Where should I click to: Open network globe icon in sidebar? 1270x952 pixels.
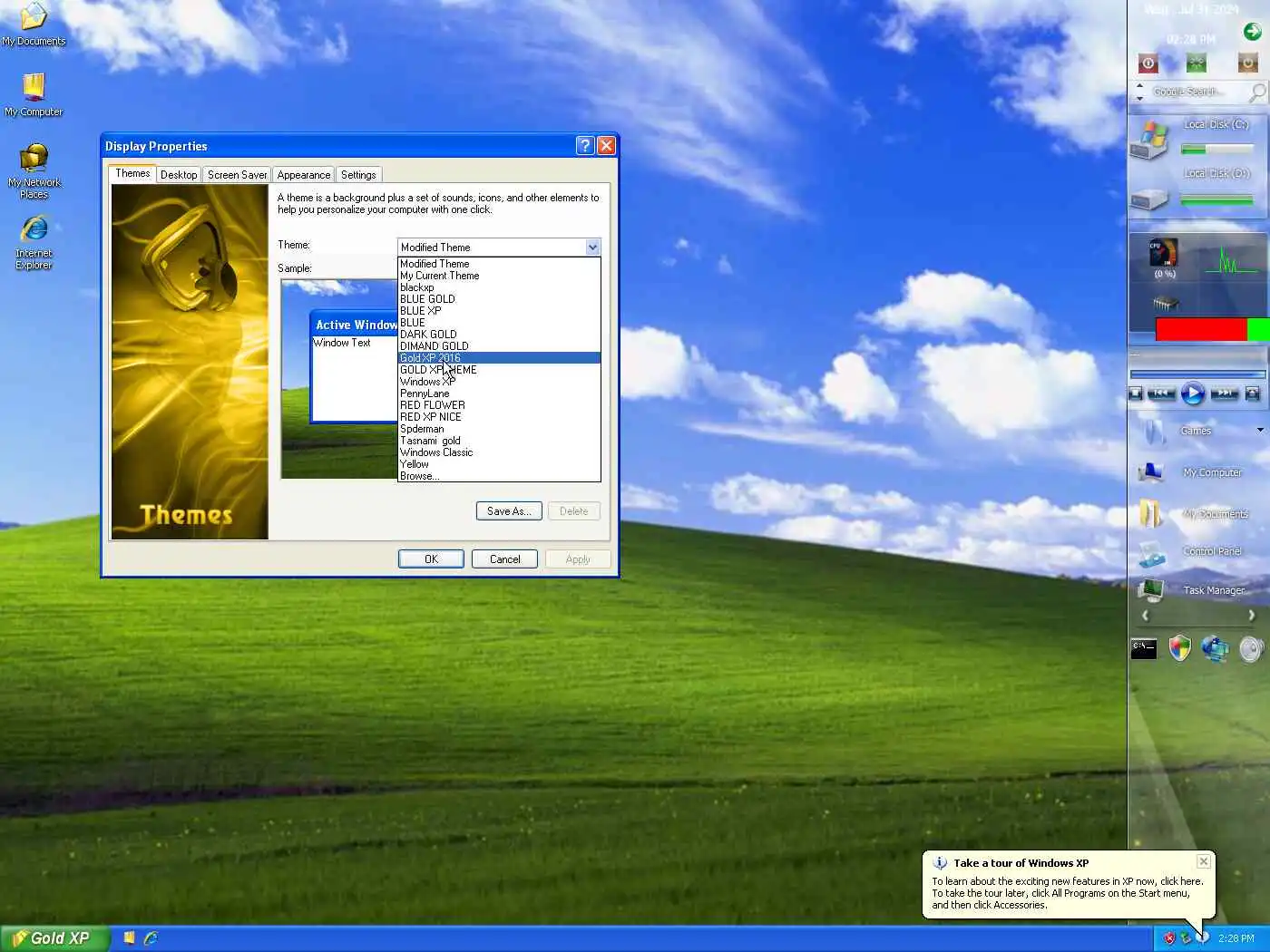click(x=1216, y=648)
